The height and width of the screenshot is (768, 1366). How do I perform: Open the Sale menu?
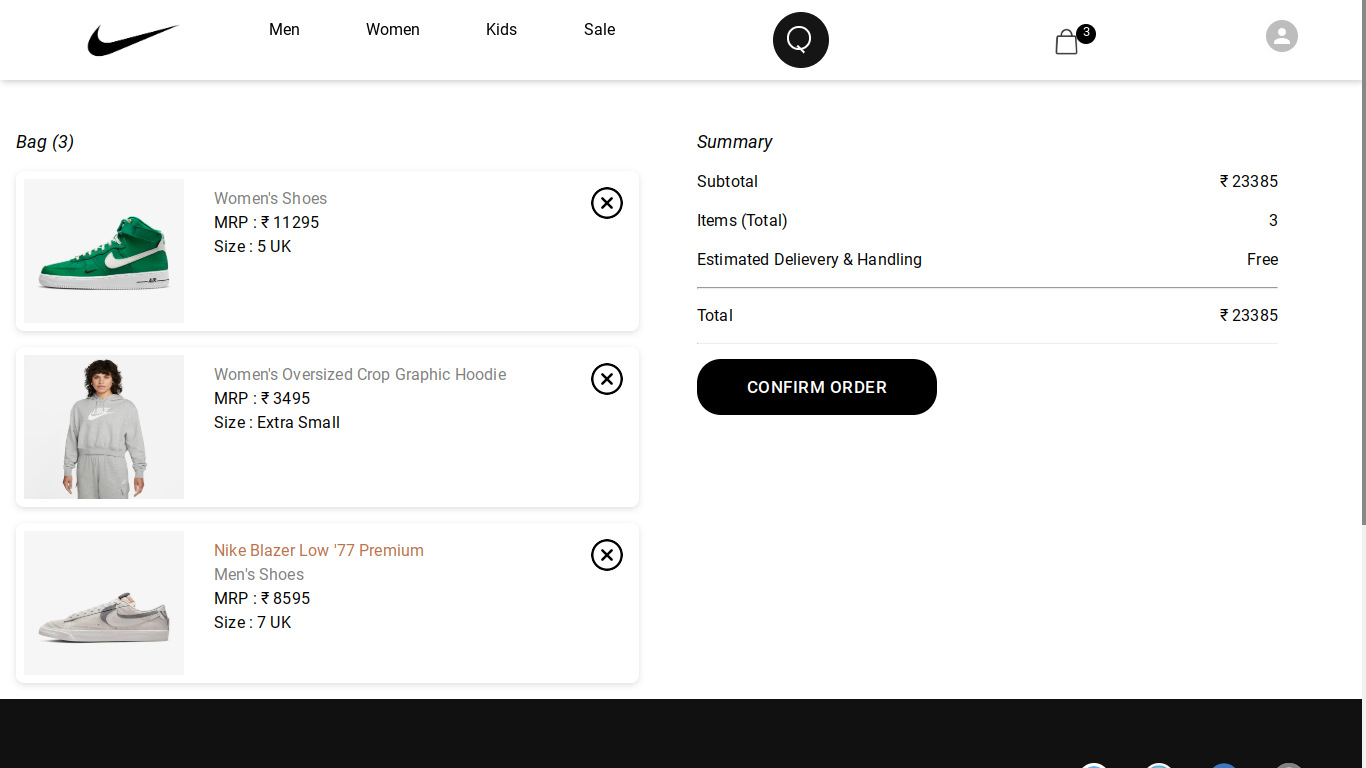click(599, 30)
